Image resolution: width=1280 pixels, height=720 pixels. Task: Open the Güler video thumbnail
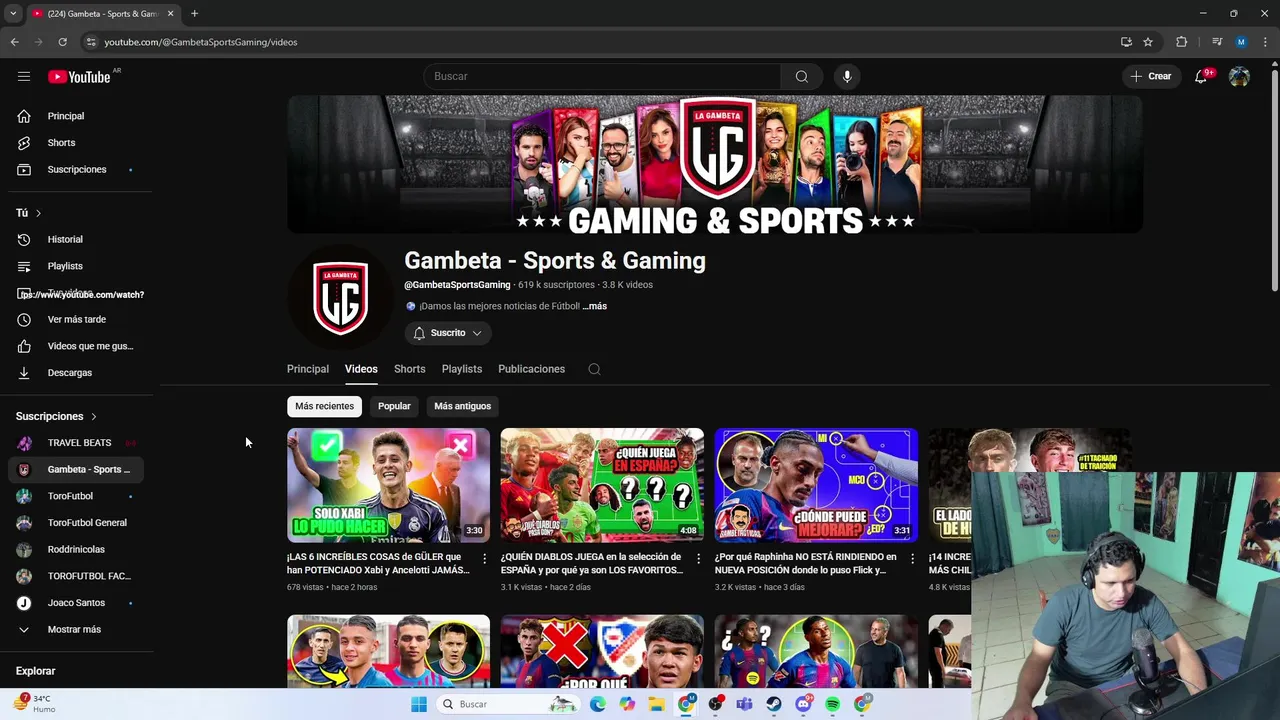388,485
